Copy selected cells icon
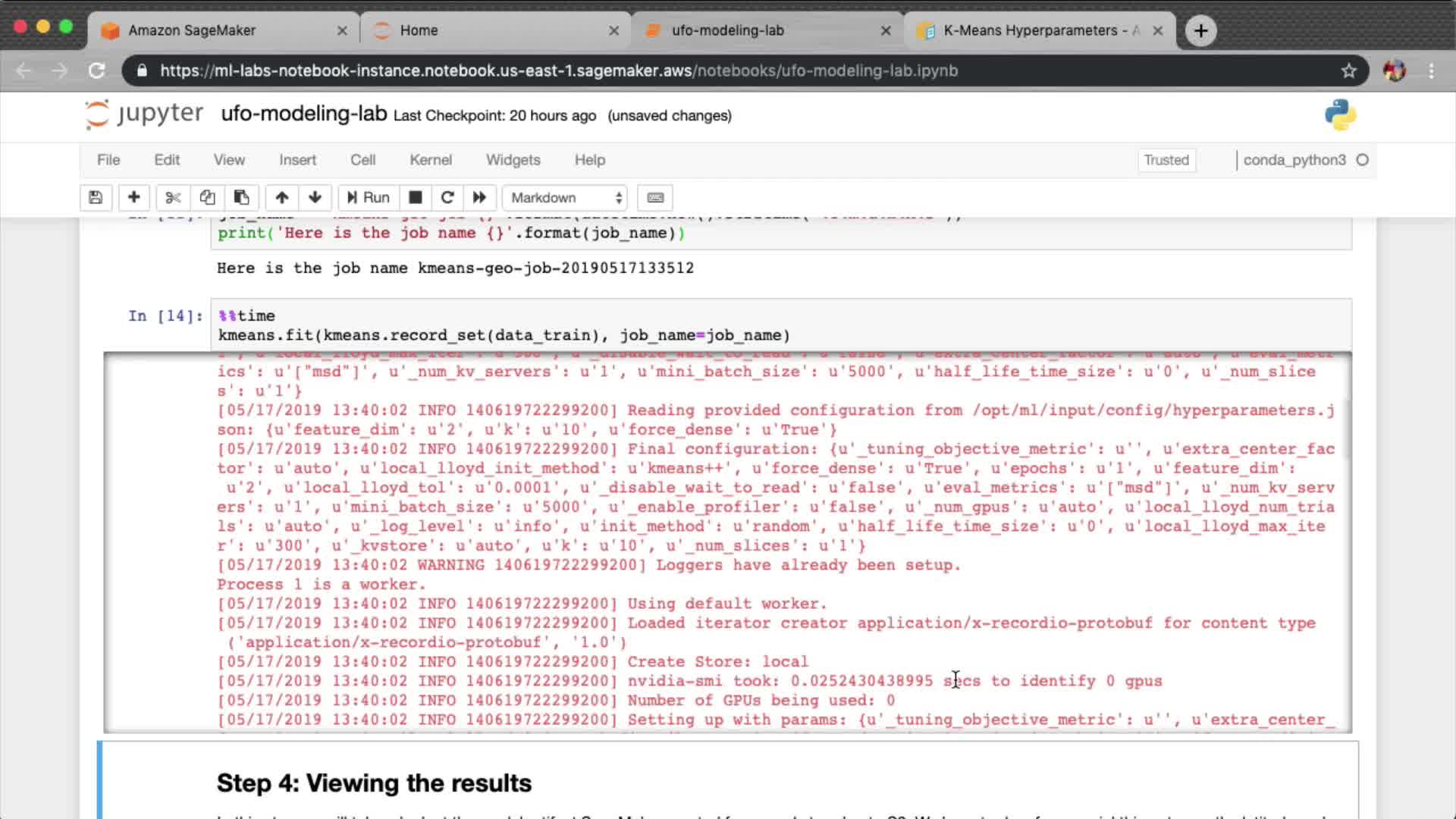 207,198
